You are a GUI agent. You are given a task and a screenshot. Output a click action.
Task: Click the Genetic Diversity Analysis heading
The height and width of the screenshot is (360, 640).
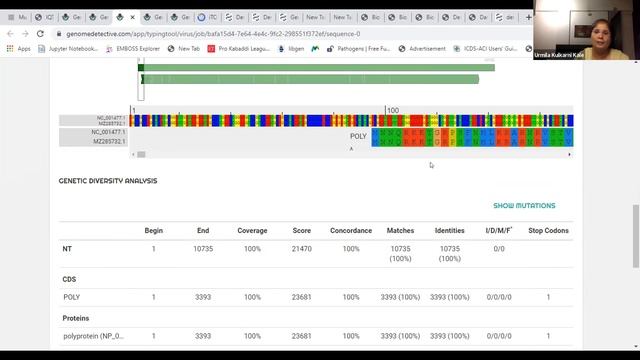coord(108,181)
